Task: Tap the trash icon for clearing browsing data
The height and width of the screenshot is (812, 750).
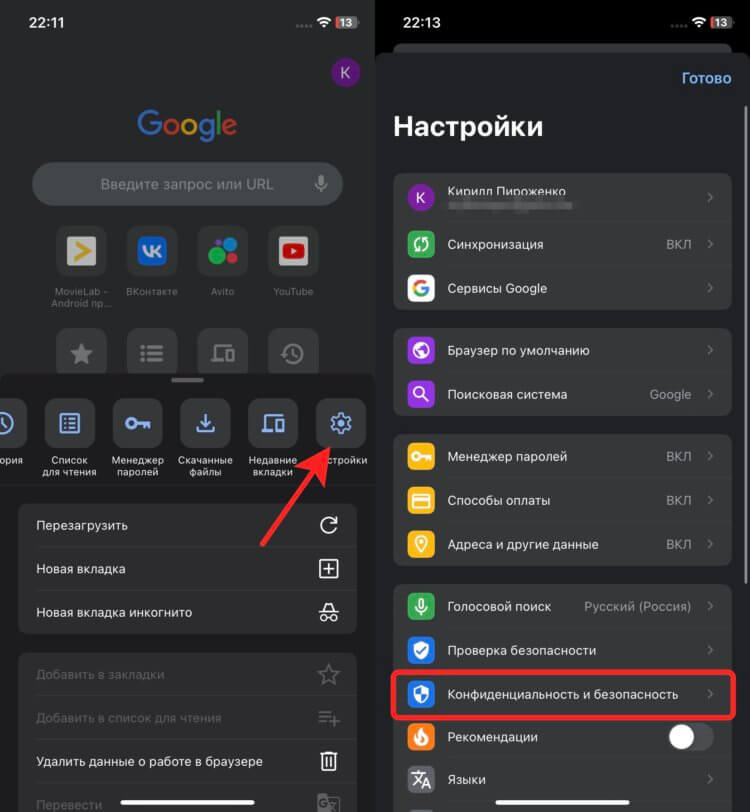Action: click(328, 761)
